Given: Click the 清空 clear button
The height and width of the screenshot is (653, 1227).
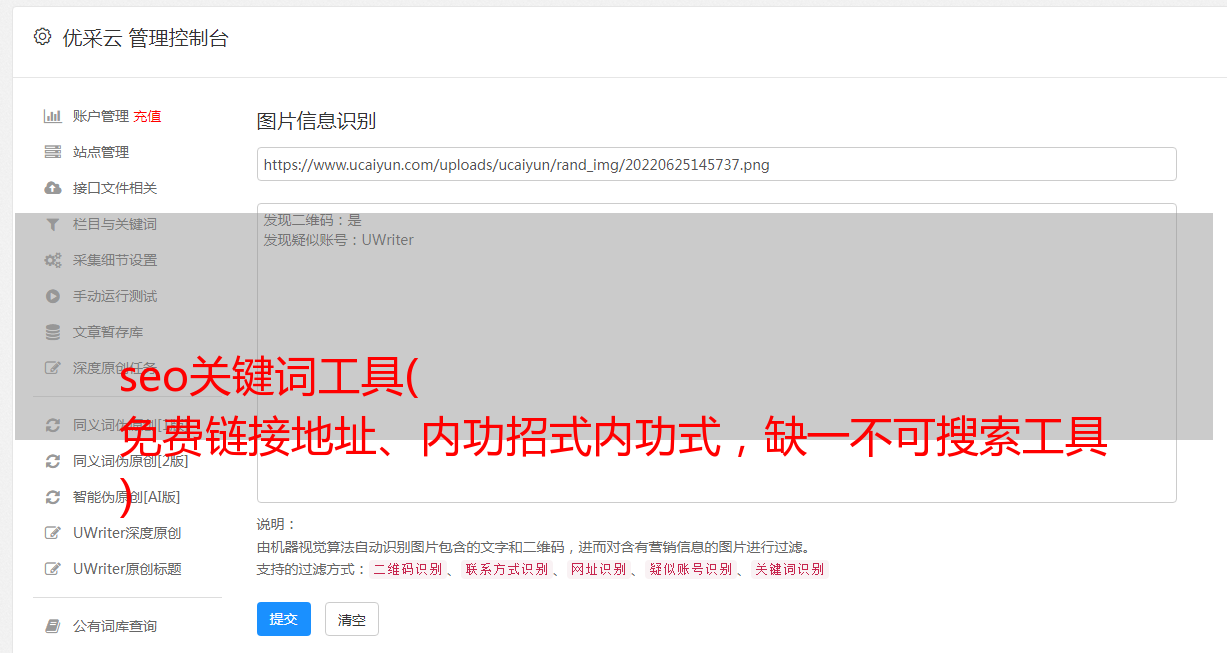Looking at the screenshot, I should coord(352,620).
